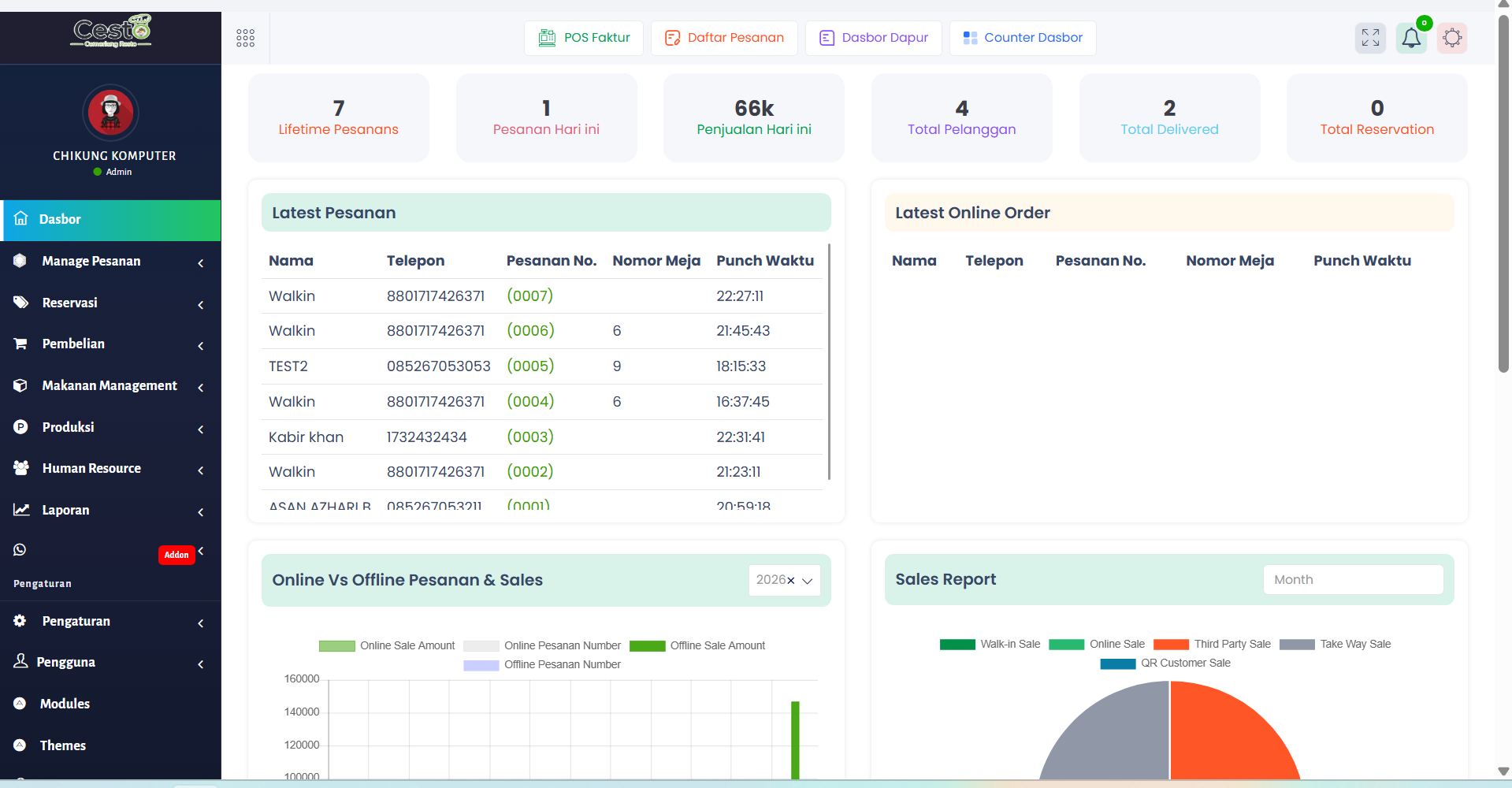Image resolution: width=1512 pixels, height=788 pixels.
Task: Open the notifications bell
Action: coord(1411,38)
